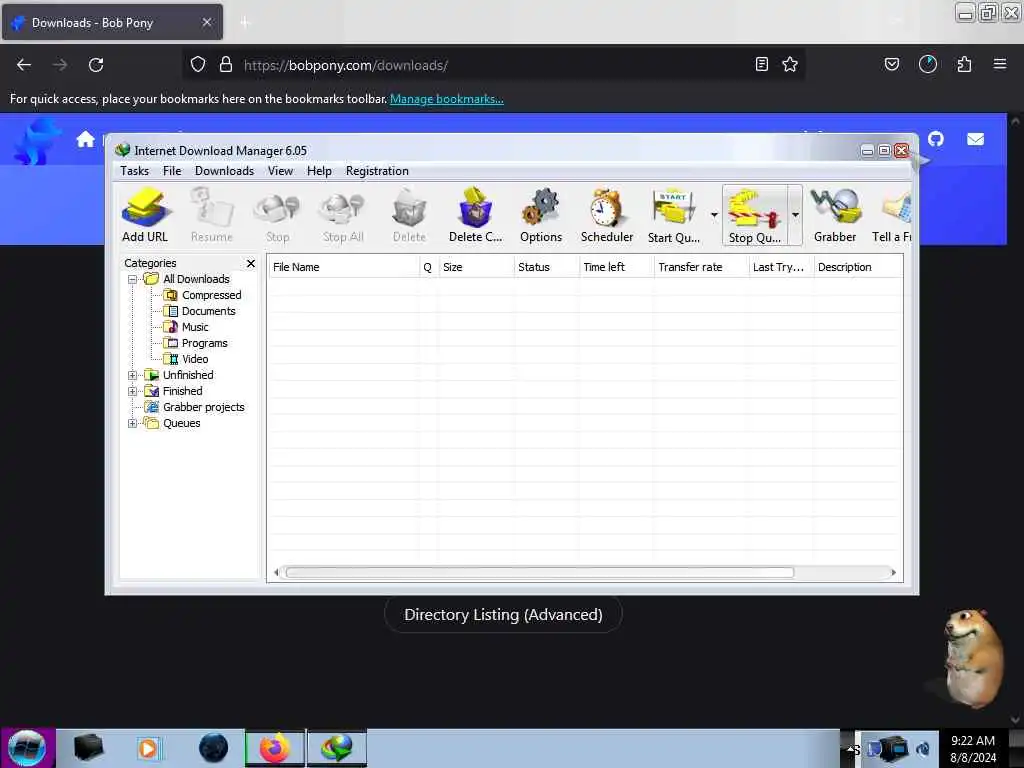Expand the Queues tree node

coord(133,423)
